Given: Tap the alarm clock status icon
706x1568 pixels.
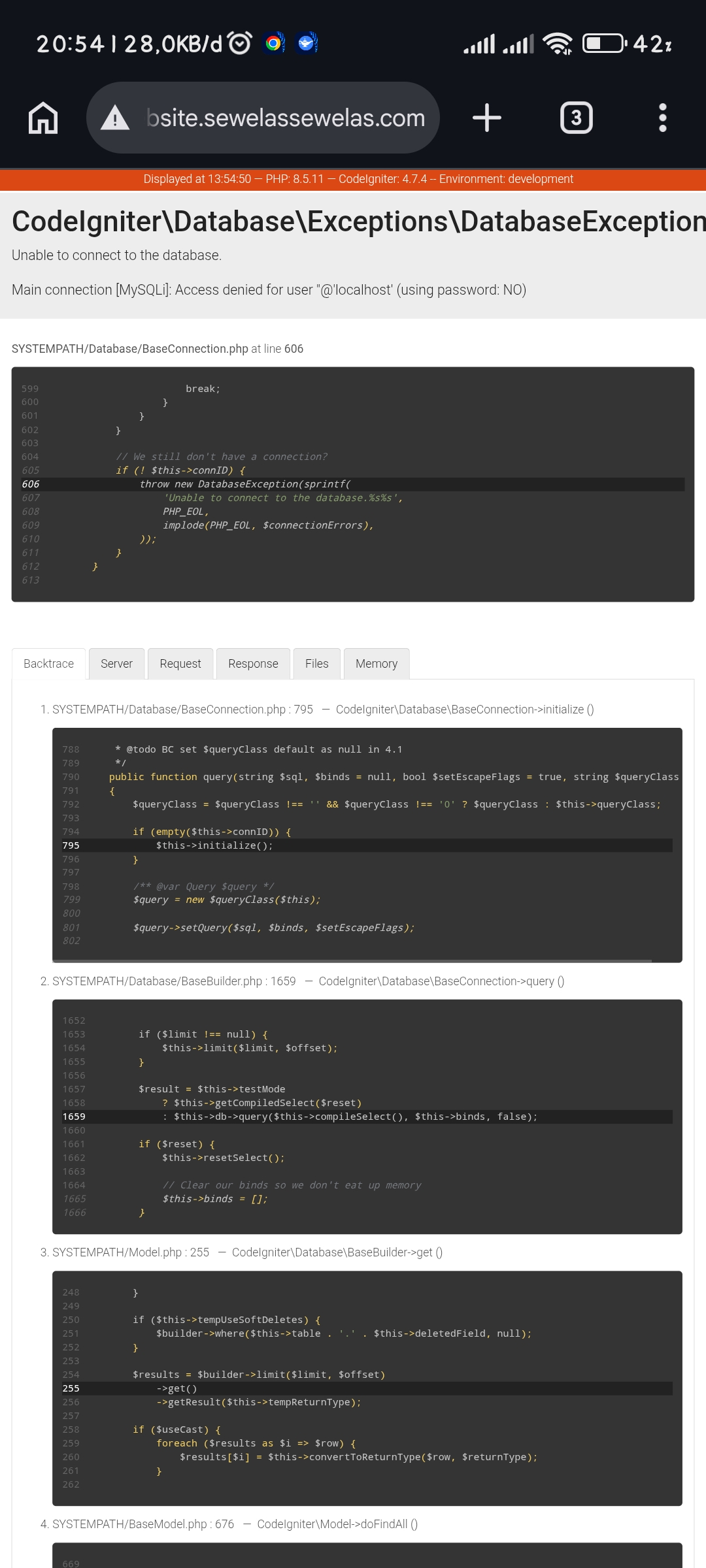Looking at the screenshot, I should pyautogui.click(x=239, y=43).
